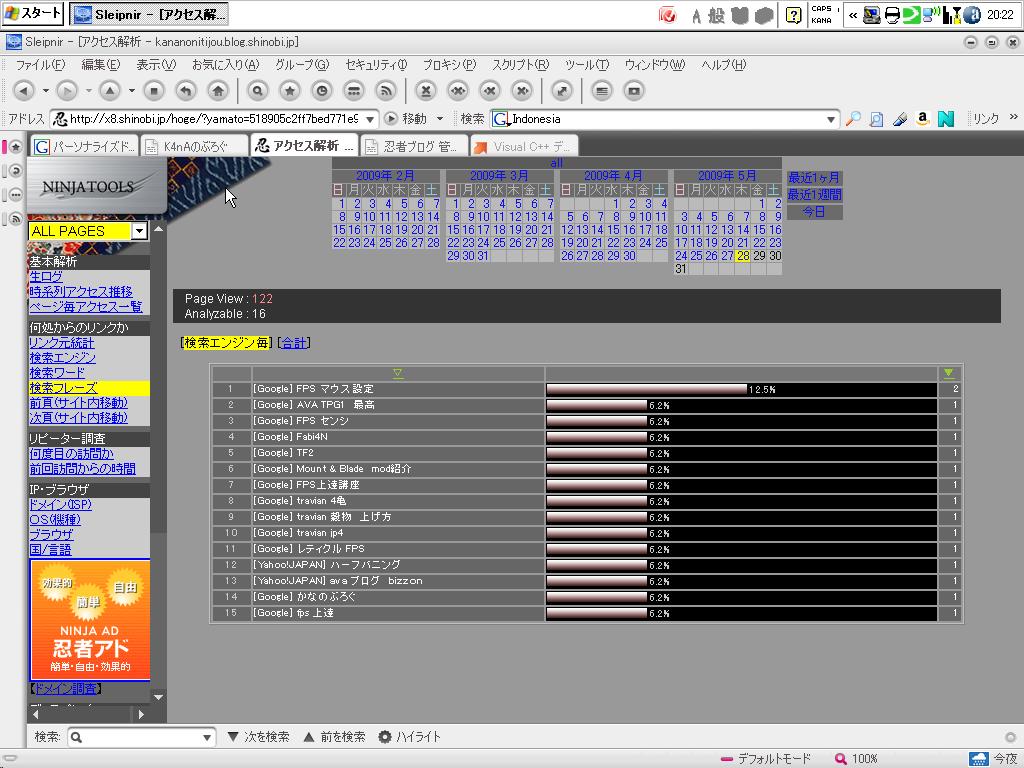Screen dimensions: 1024x768
Task: Click the bottom find-in-page search field
Action: tap(140, 737)
